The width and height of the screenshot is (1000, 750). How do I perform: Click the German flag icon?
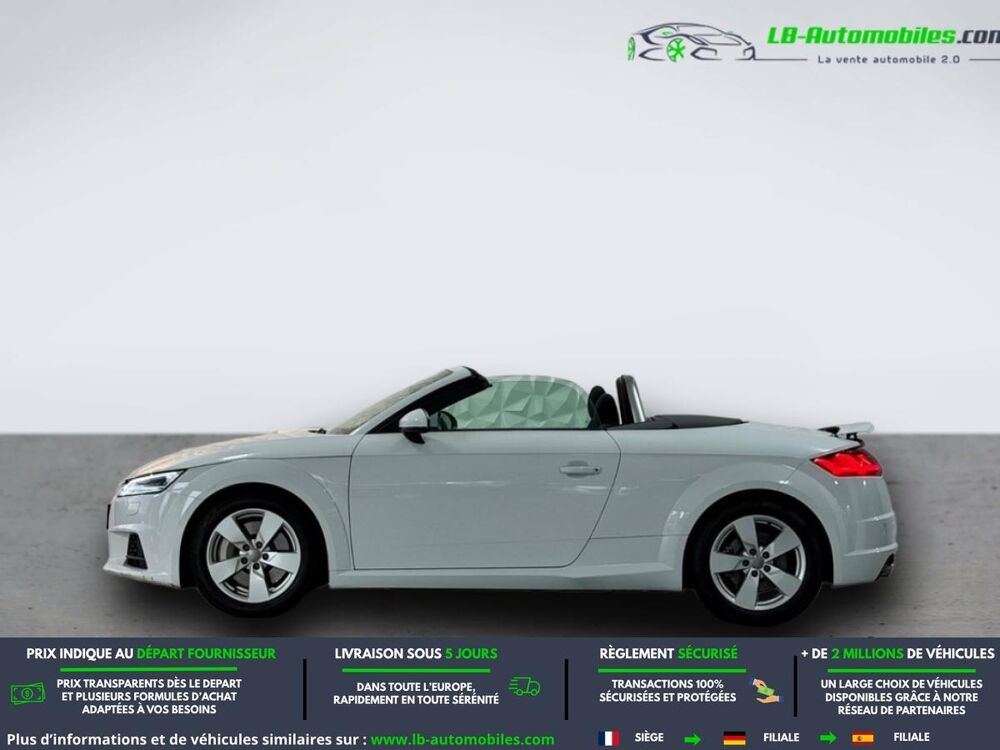[734, 738]
